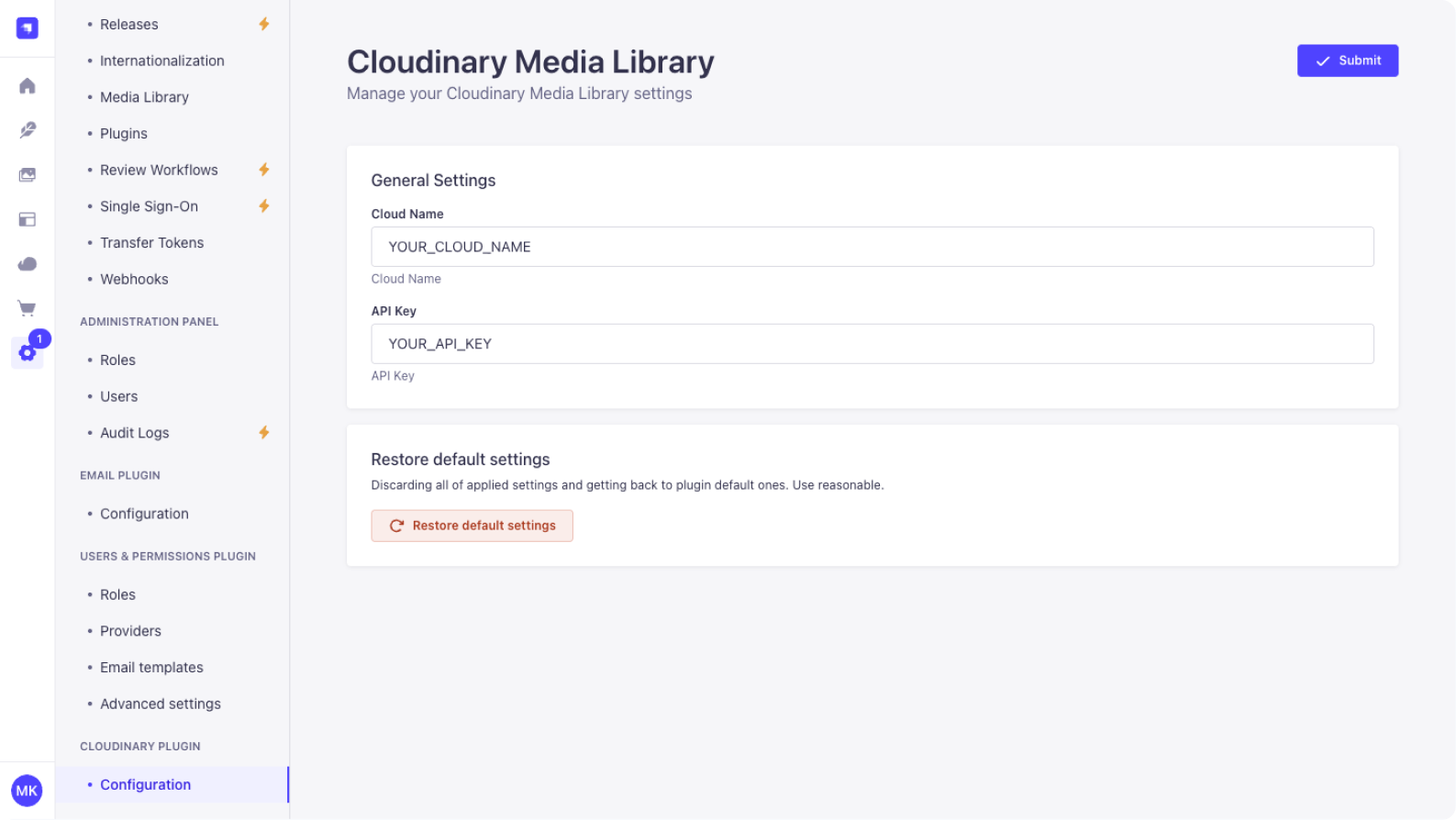Open the cloud deploy icon
Screen dimensions: 1456x820
pyautogui.click(x=28, y=264)
